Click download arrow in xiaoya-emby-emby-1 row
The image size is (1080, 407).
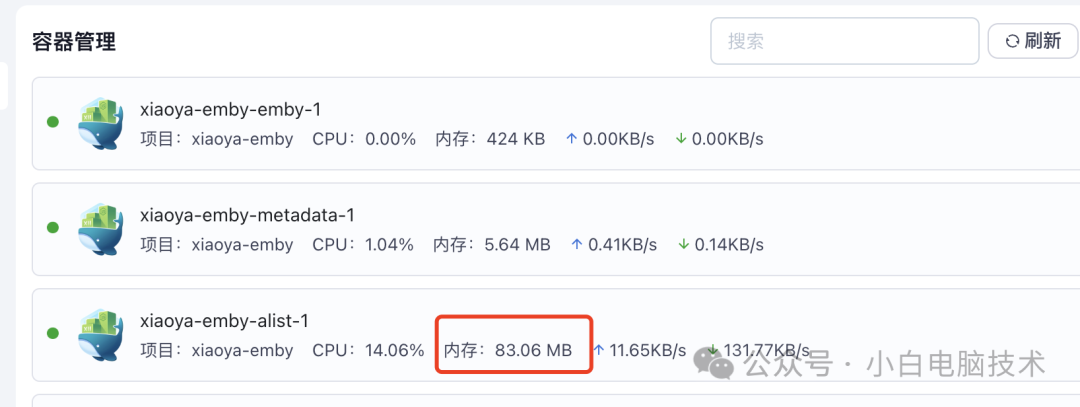pos(681,138)
